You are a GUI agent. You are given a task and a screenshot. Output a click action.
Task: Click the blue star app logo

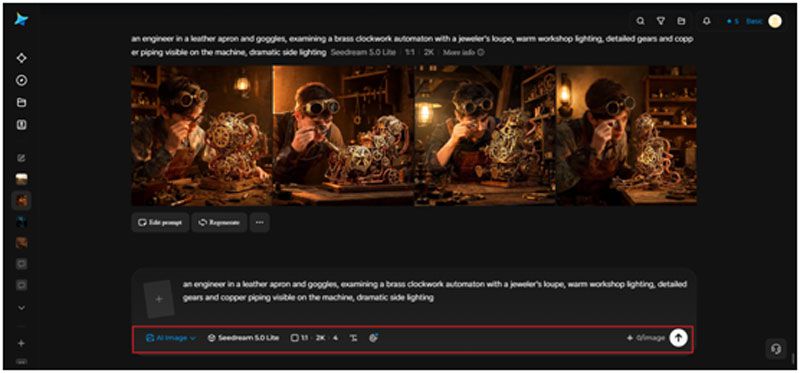pyautogui.click(x=21, y=19)
